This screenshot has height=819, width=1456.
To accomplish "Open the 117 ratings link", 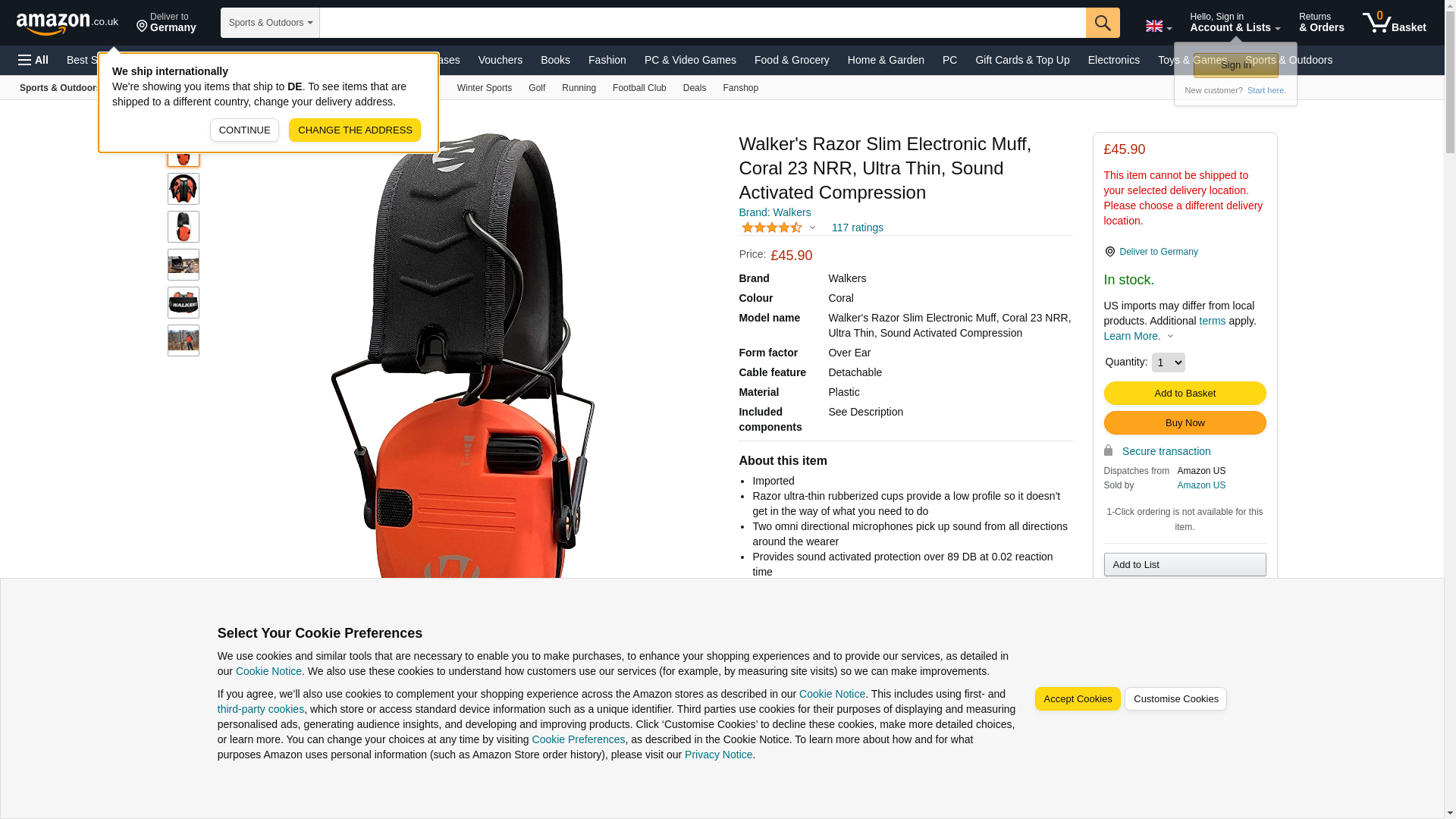I will click(857, 227).
